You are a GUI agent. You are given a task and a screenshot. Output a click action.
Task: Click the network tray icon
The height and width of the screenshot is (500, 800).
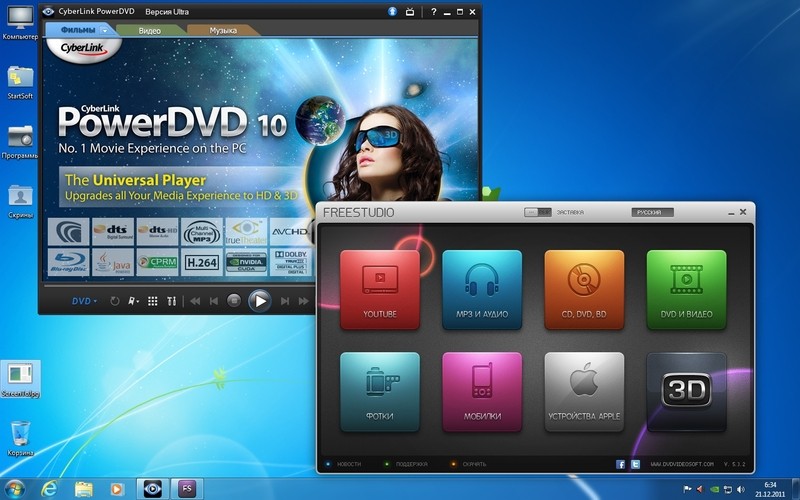(728, 489)
